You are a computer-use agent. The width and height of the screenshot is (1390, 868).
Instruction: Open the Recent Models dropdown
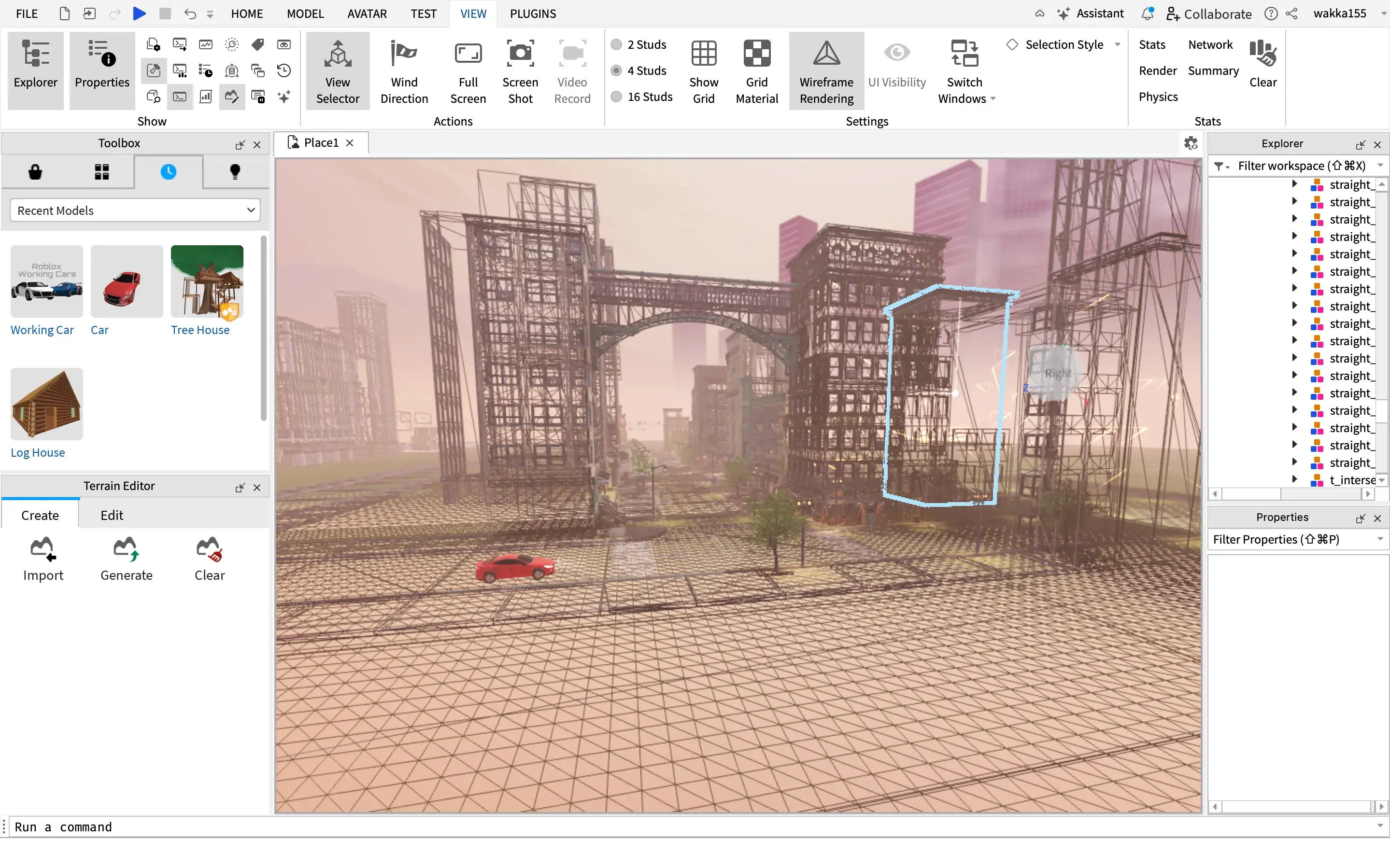click(x=135, y=210)
